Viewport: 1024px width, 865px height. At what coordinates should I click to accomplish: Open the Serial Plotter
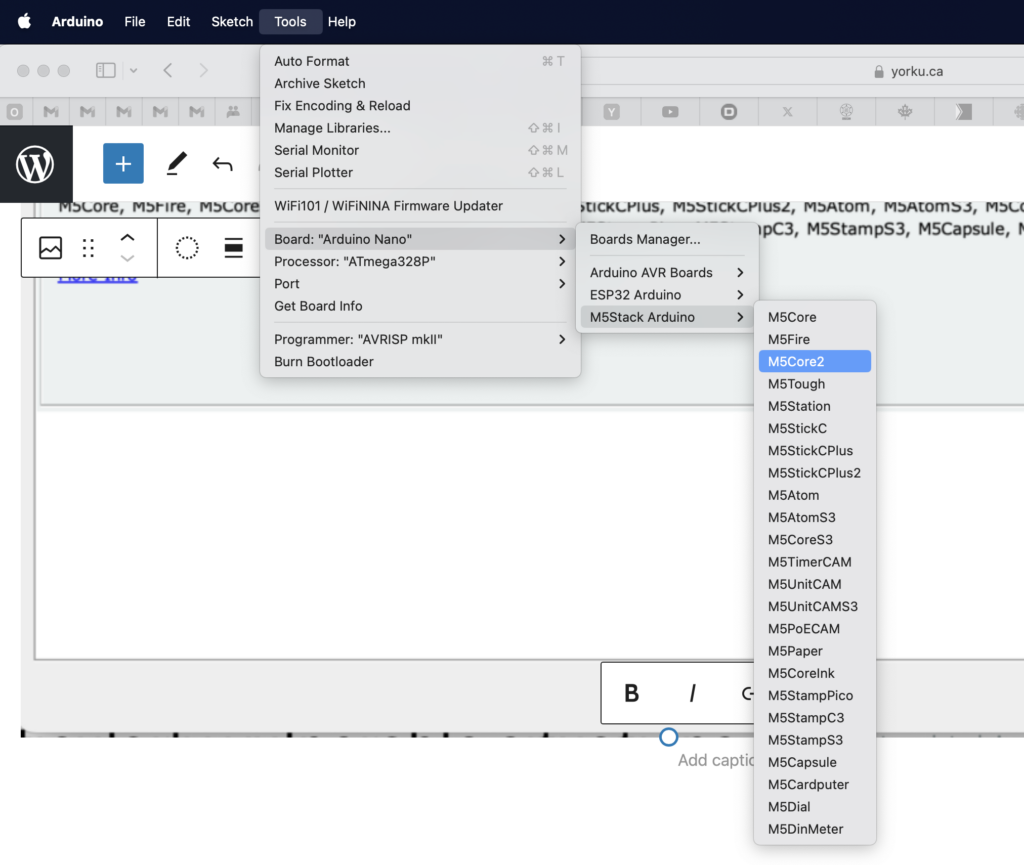click(420, 172)
